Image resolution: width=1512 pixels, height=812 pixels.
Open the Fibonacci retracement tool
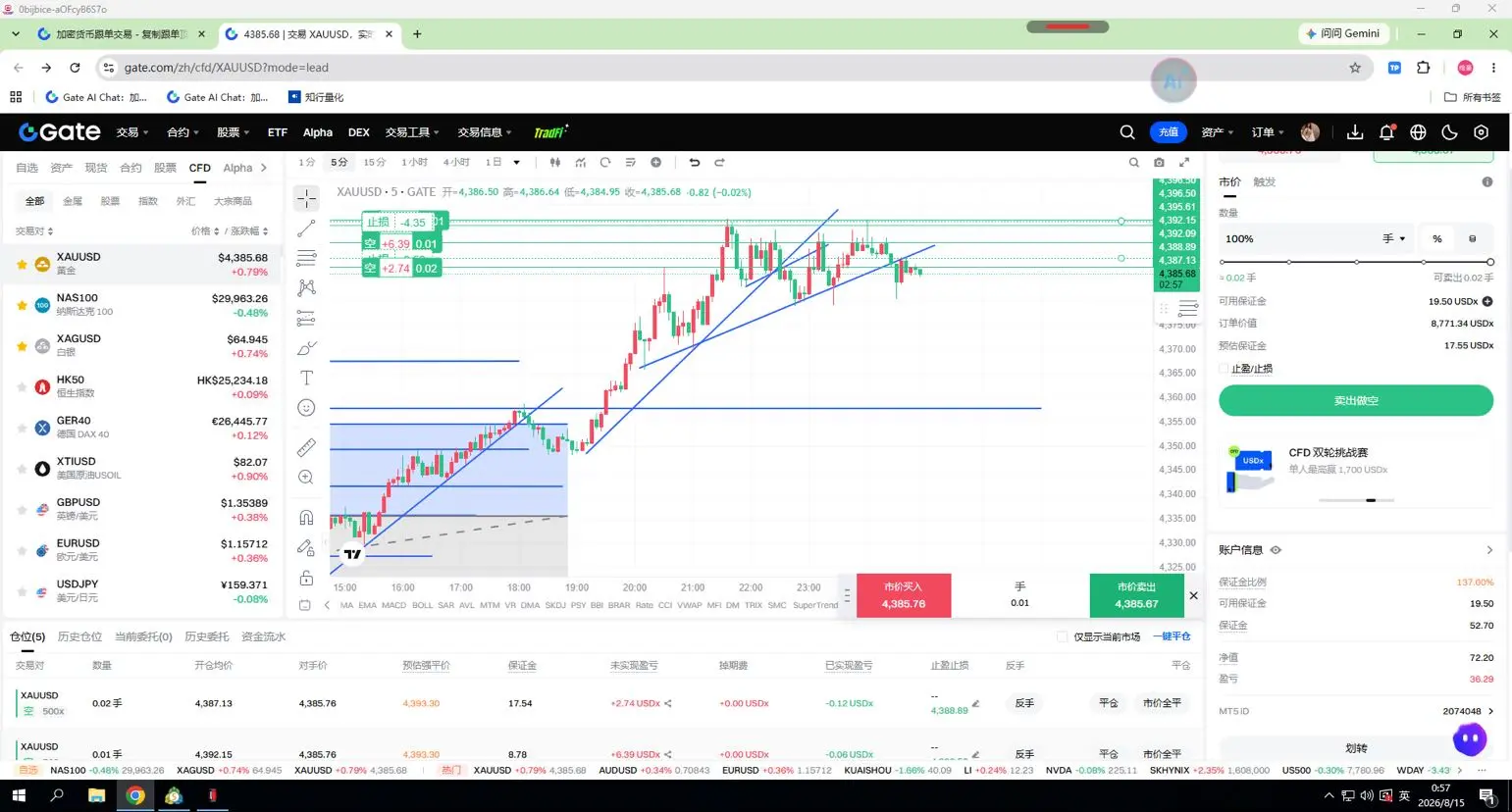pos(306,258)
